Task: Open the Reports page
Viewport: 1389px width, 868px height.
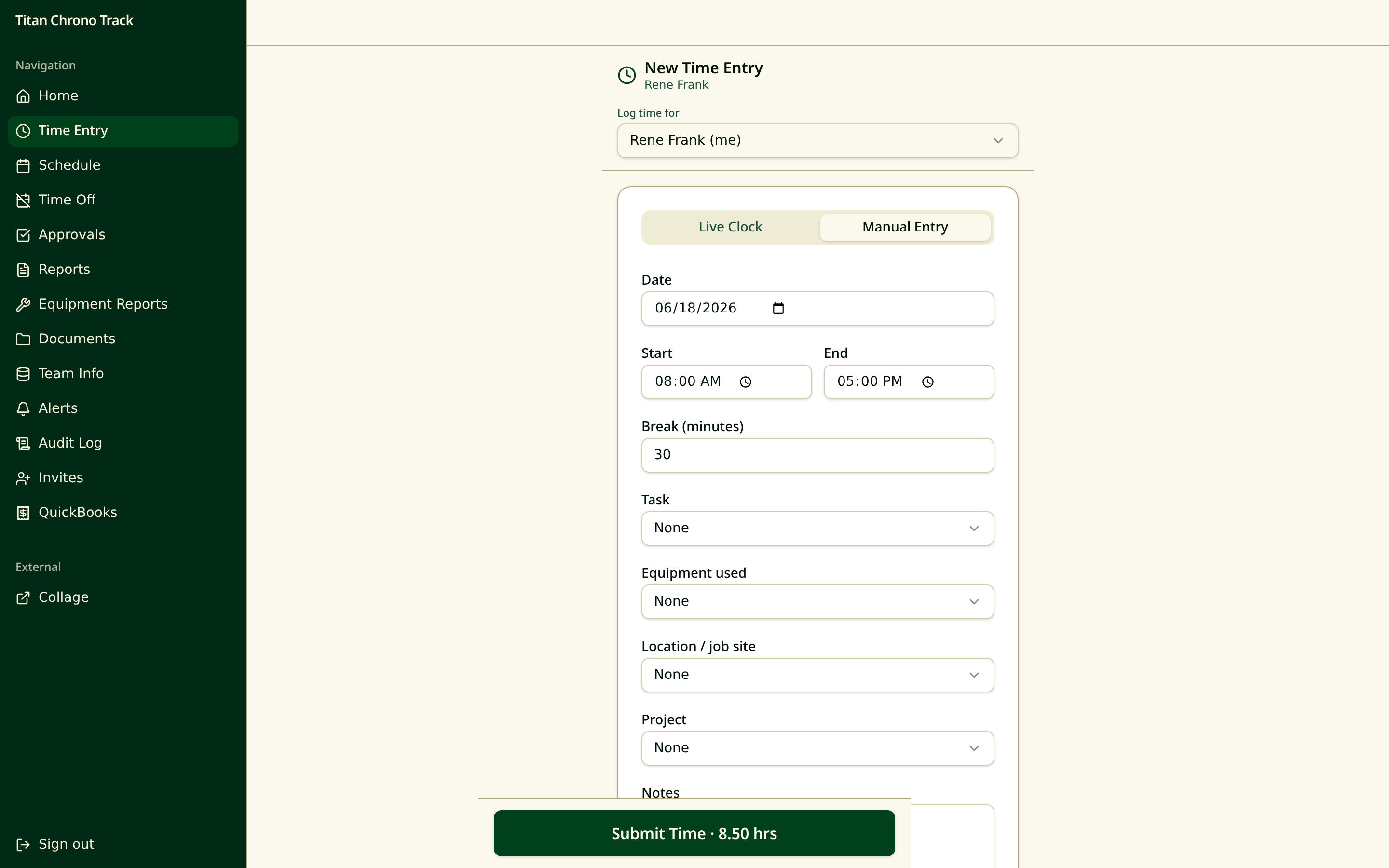Action: [123, 270]
